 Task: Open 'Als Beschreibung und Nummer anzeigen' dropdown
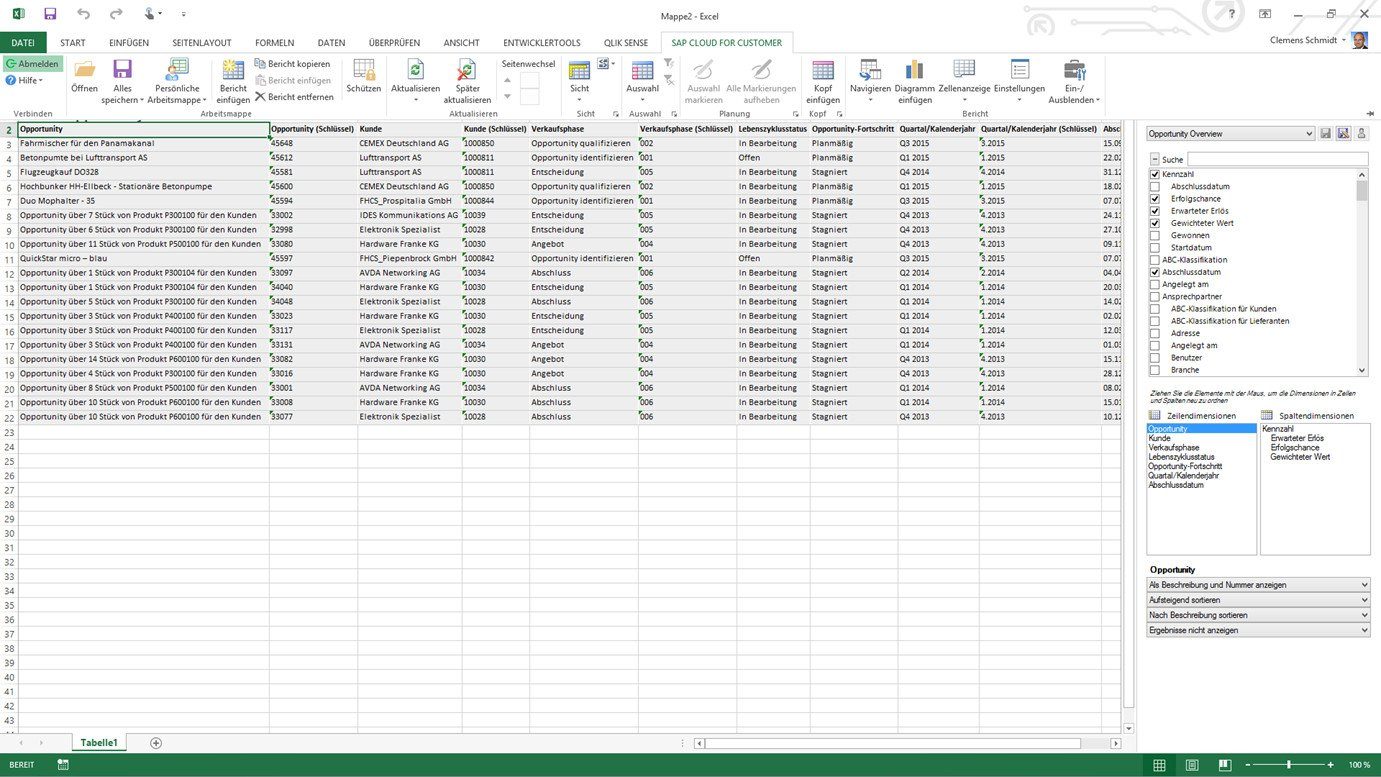1258,584
